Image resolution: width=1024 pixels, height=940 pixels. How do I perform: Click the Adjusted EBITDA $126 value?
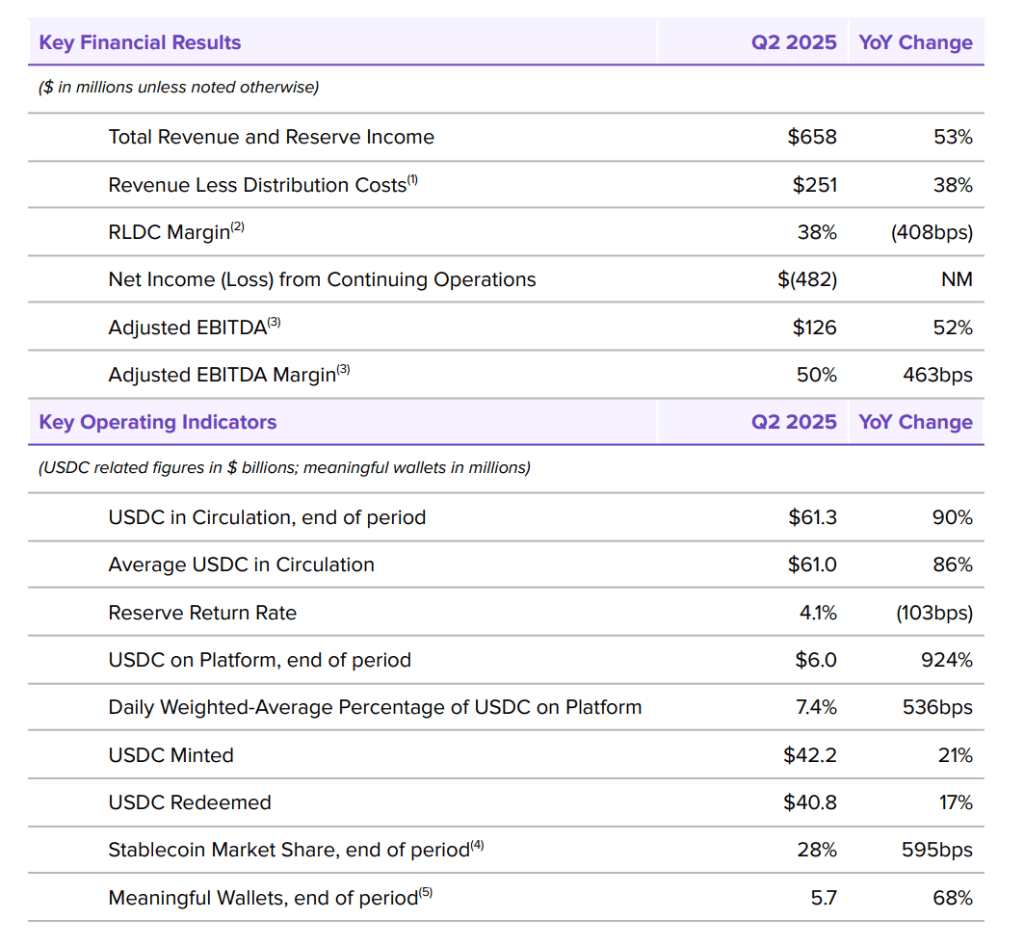(814, 328)
